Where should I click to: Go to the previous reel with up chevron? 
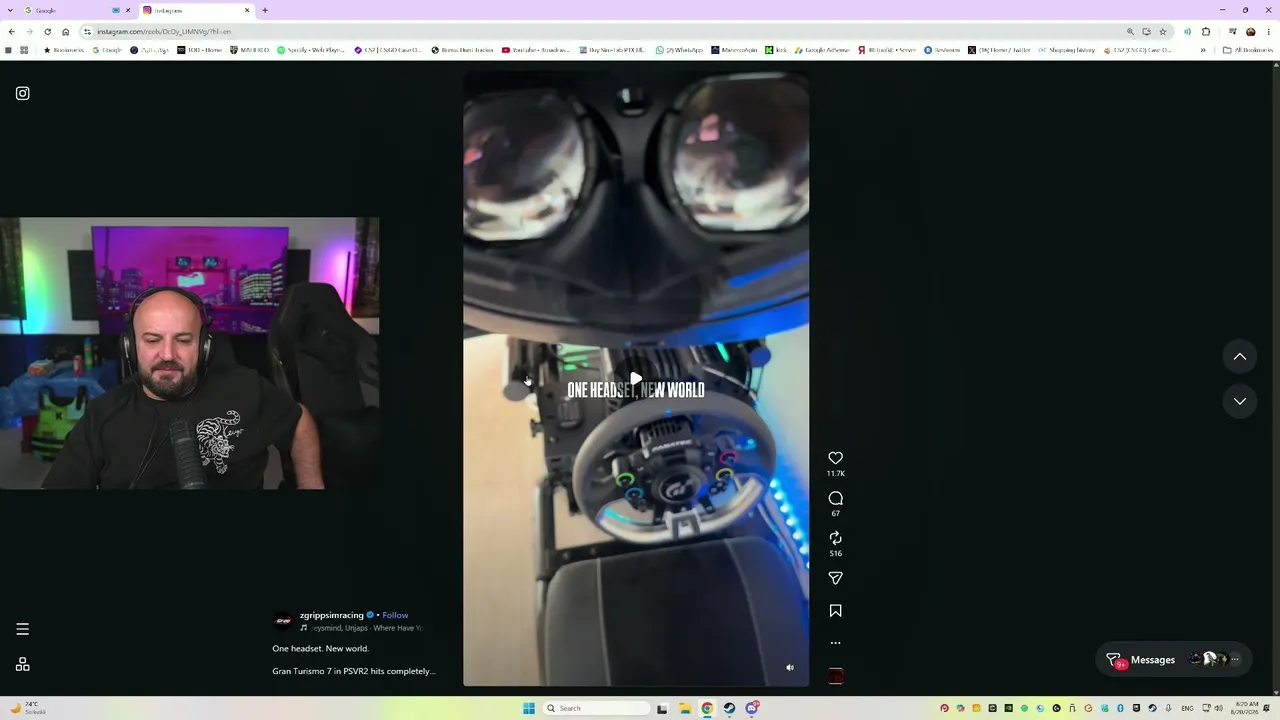[x=1240, y=357]
